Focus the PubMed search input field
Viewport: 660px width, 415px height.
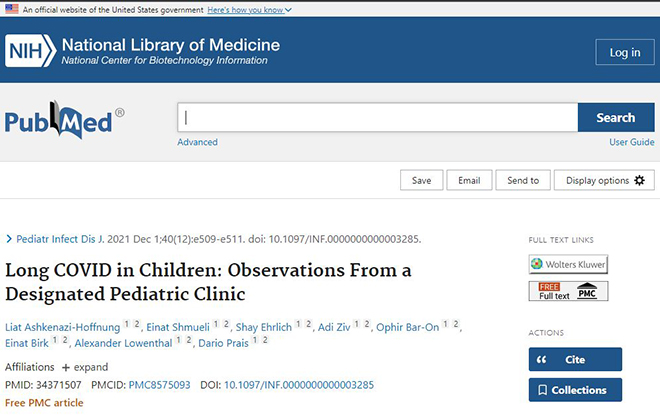coord(378,117)
